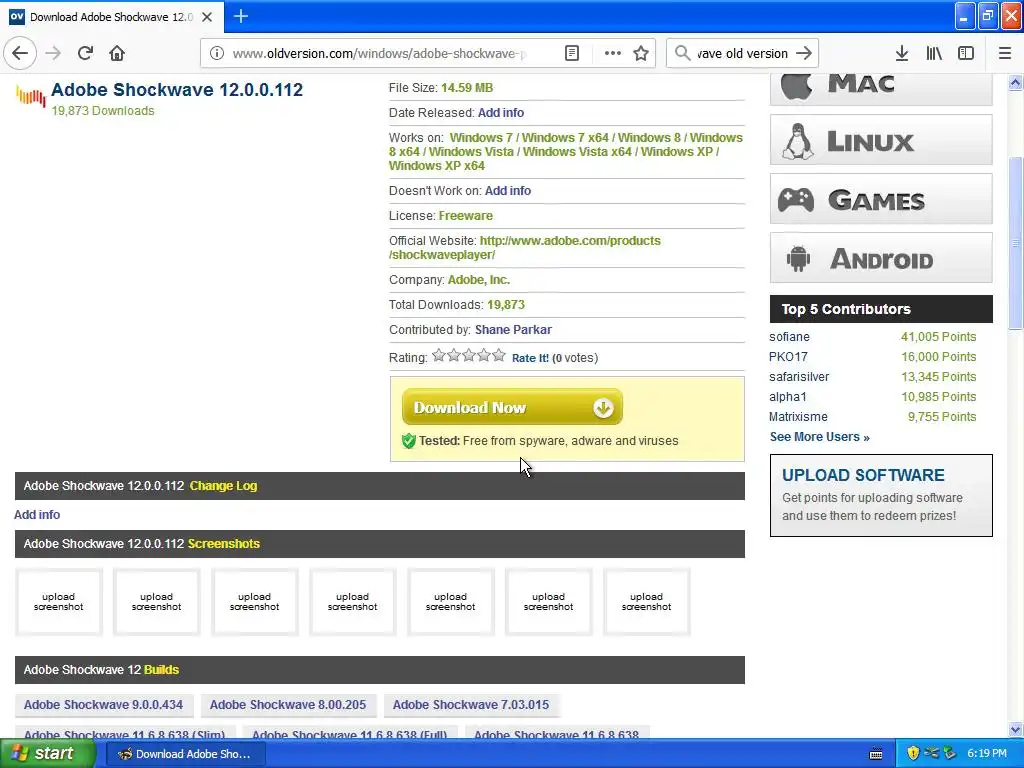Open contributor Shane Parkar profile
The height and width of the screenshot is (768, 1024).
(x=513, y=330)
